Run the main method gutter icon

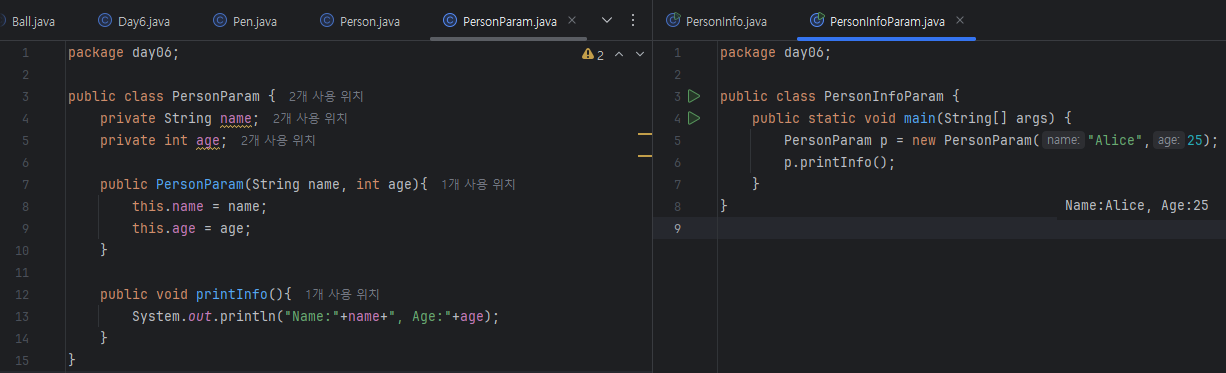695,119
